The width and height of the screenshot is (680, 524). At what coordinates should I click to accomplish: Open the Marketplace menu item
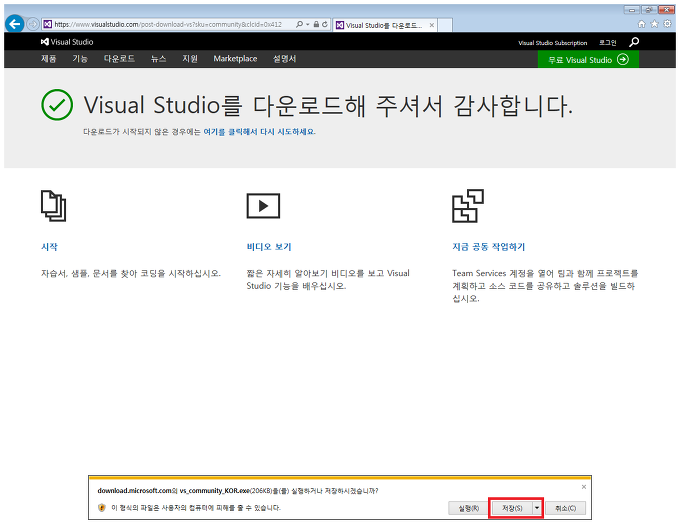tap(235, 59)
